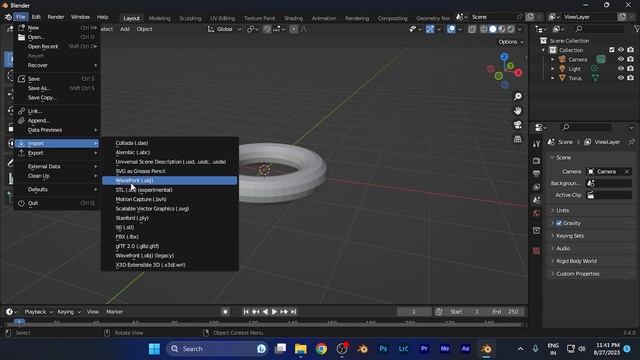The width and height of the screenshot is (640, 360).
Task: Hide Camera in viewport via eye icon
Action: coord(621,59)
